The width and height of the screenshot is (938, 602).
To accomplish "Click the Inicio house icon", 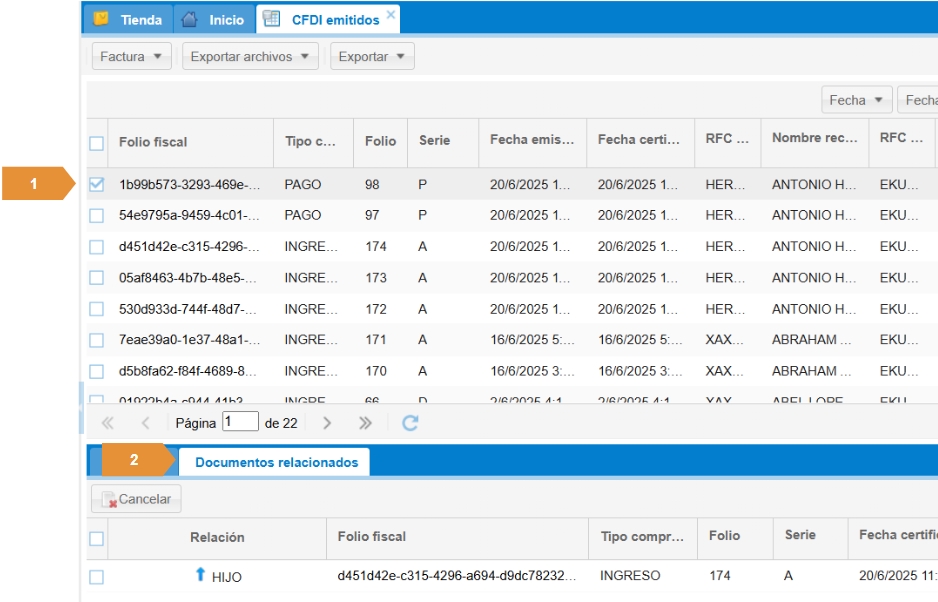I will (x=189, y=19).
